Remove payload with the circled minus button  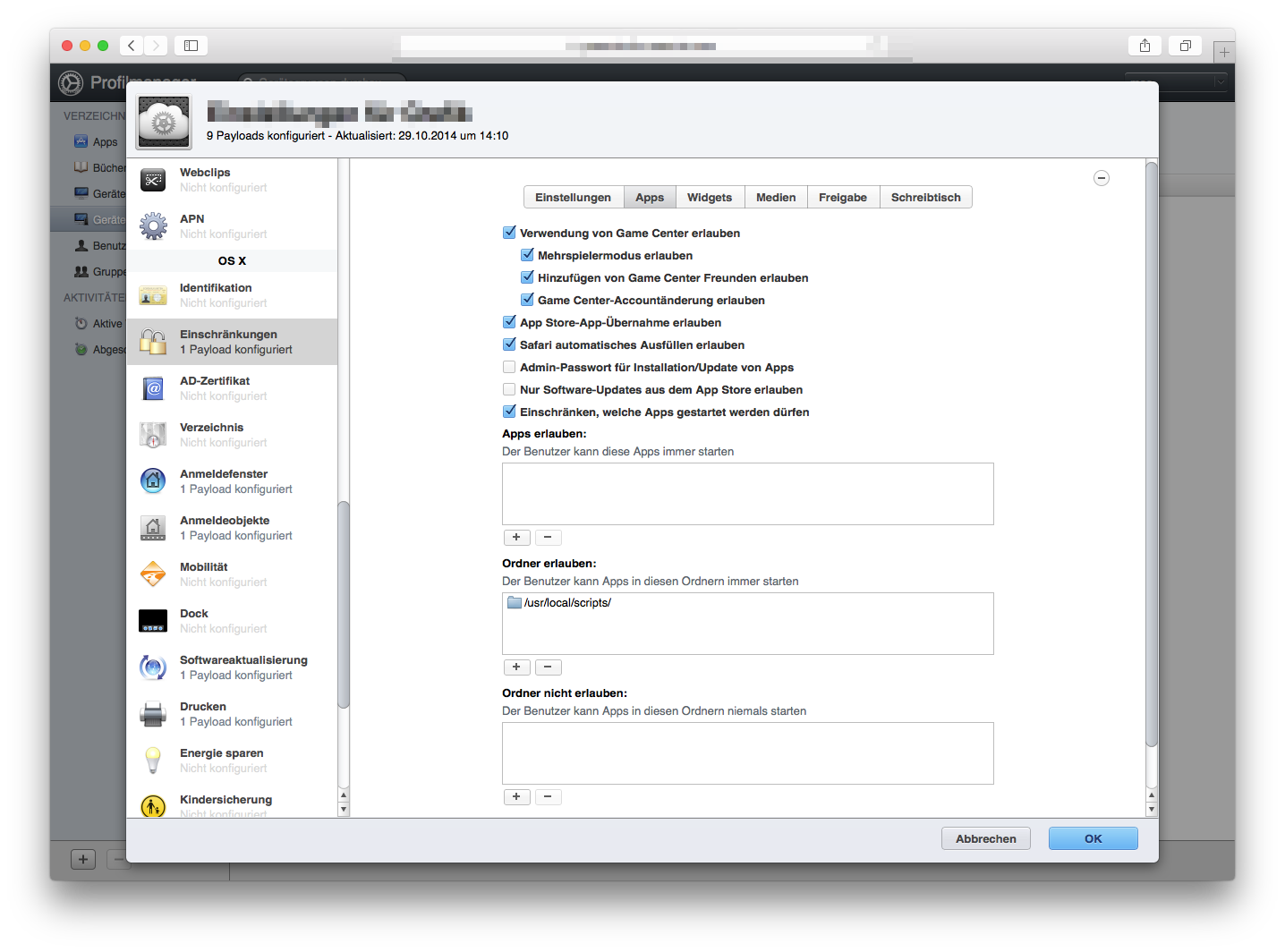[1102, 178]
